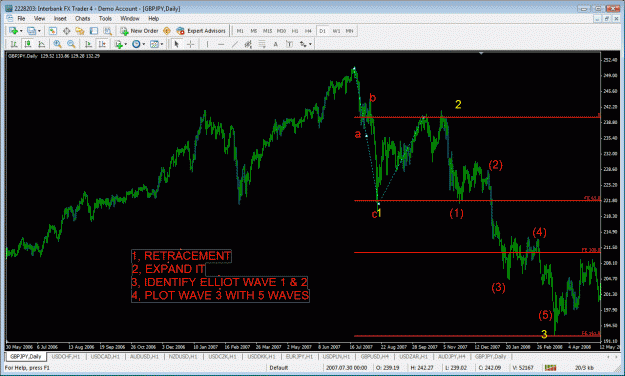Screen dimensions: 625x376
Task: Select the Fibonacci retracement tool
Action: (x=262, y=44)
